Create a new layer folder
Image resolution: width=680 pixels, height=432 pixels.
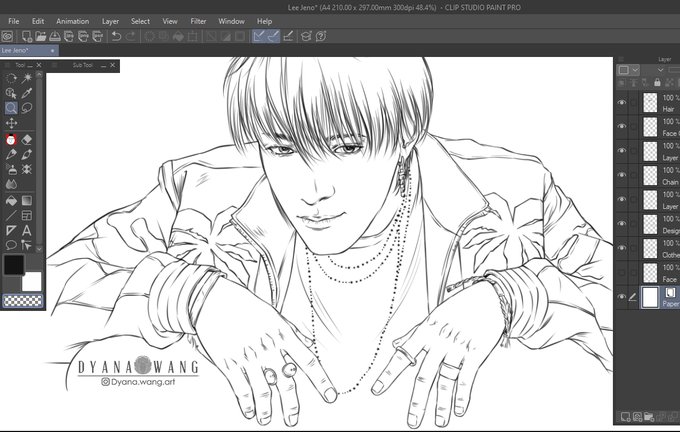(649, 417)
